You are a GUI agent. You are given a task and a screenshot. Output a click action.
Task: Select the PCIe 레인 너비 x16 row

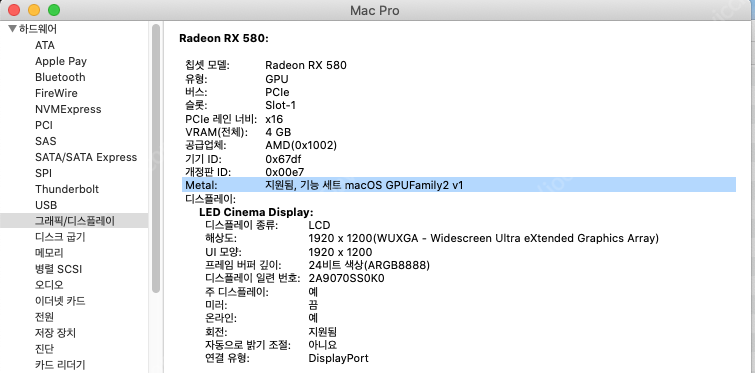point(234,119)
